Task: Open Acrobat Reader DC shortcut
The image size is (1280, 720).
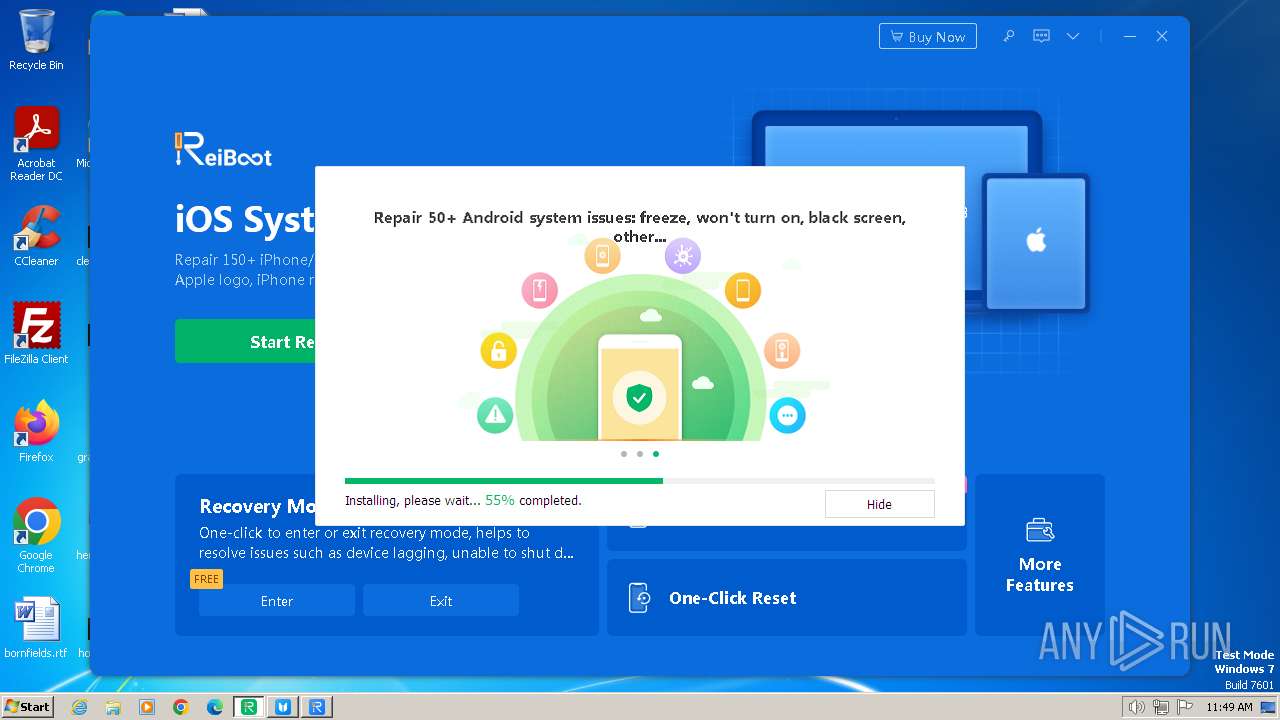Action: pos(36,144)
